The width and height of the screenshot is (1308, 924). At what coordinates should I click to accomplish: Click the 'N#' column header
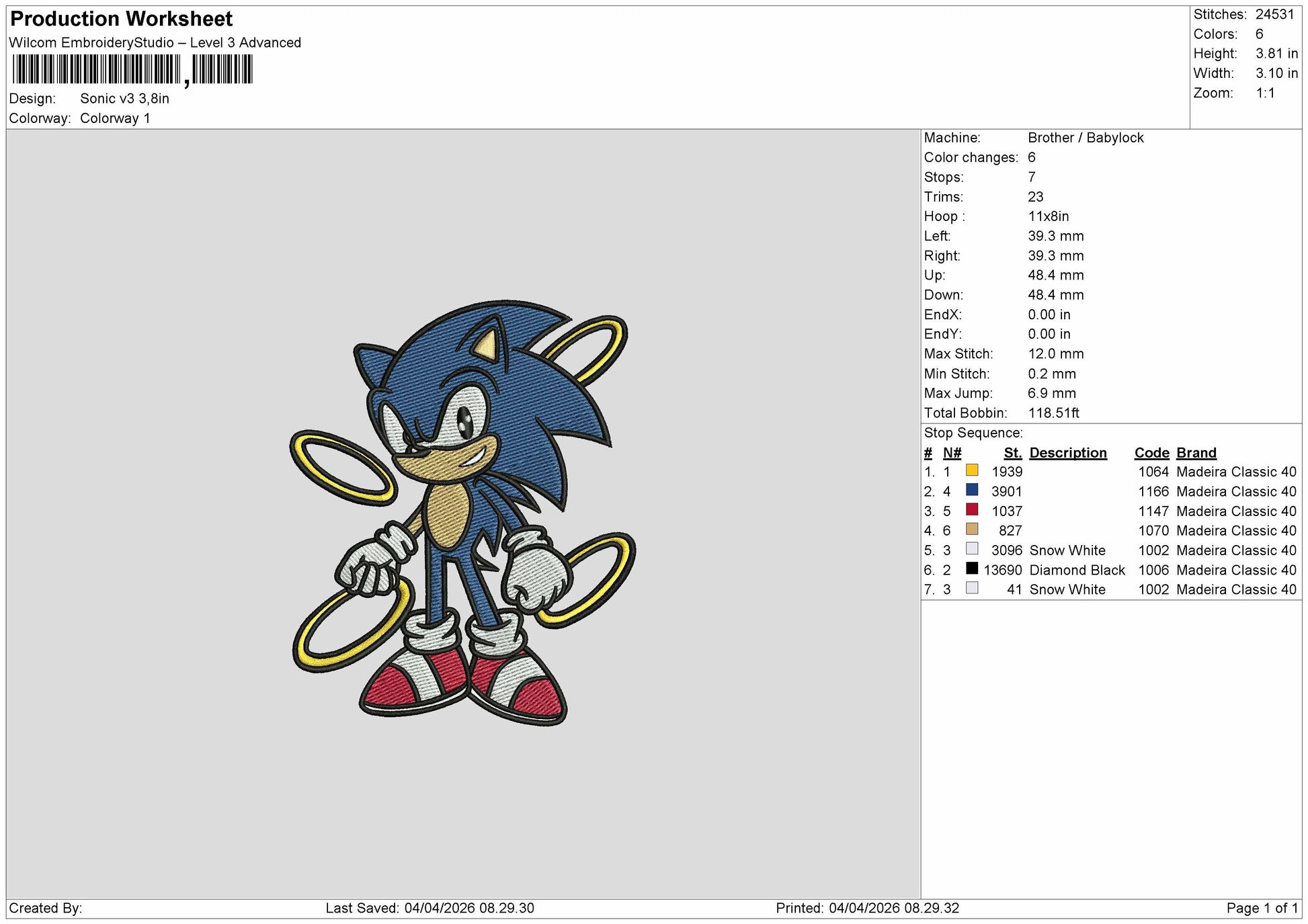click(952, 453)
